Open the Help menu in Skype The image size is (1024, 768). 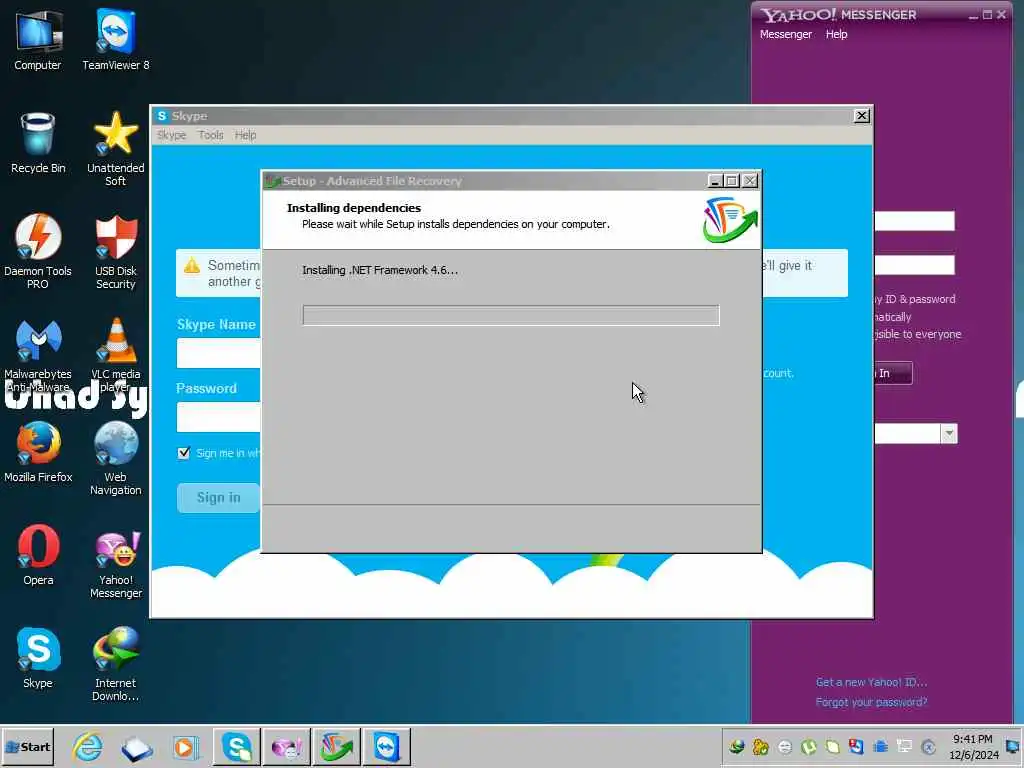tap(246, 135)
